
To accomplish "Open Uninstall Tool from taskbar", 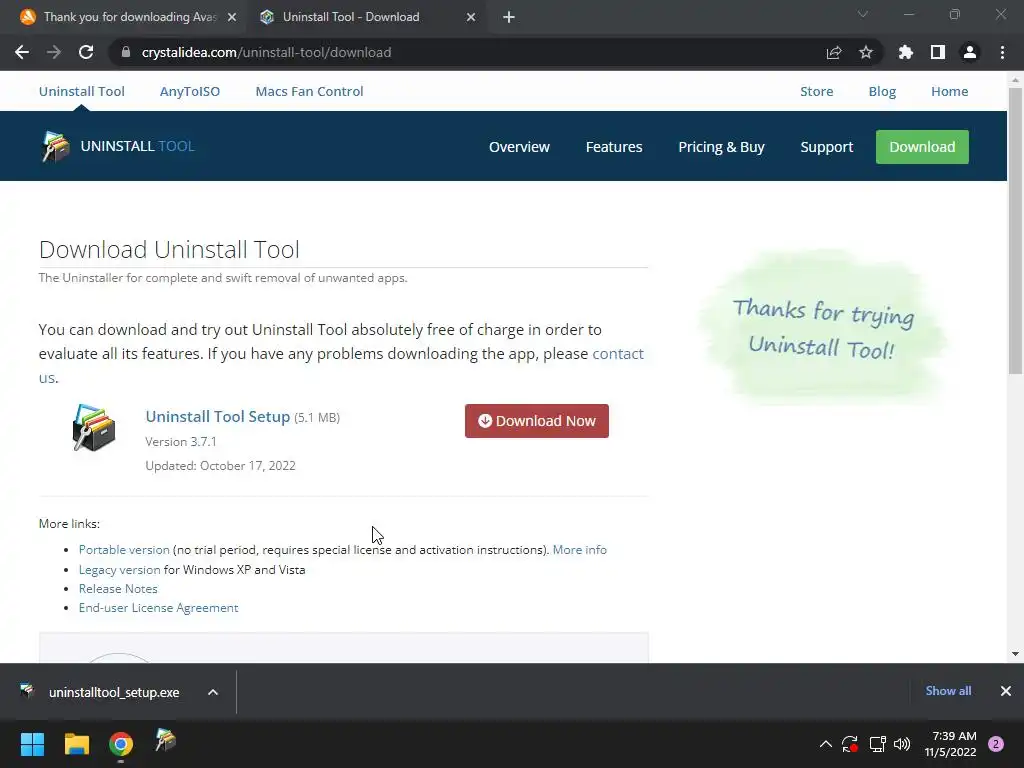I will point(165,742).
